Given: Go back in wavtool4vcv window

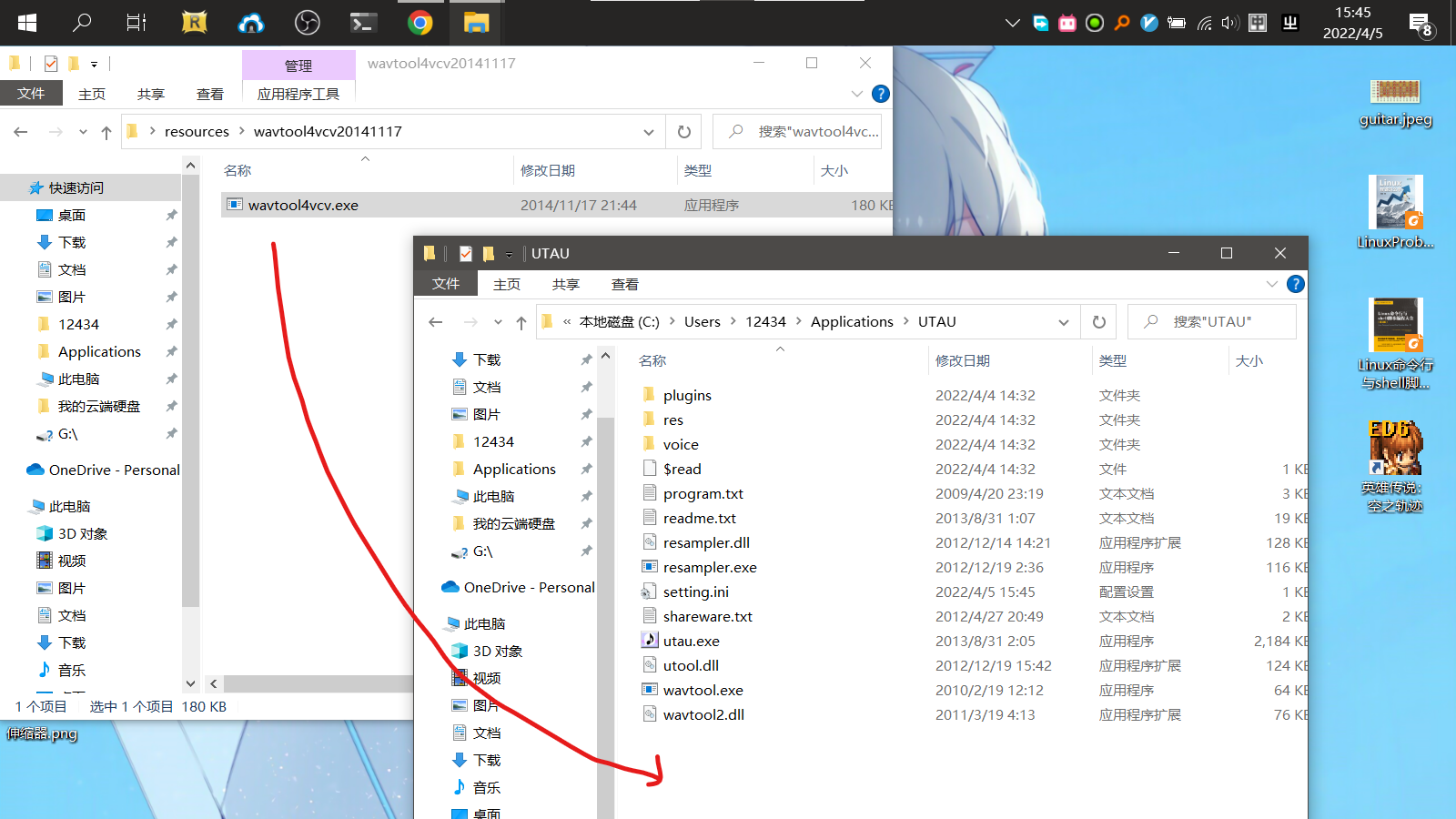Looking at the screenshot, I should click(x=20, y=132).
